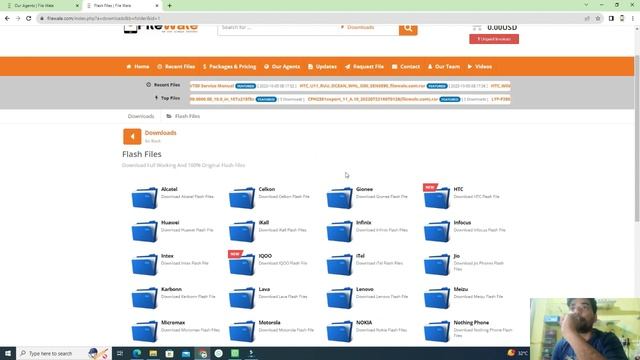Open the Contact menu item
The height and width of the screenshot is (360, 640).
[x=406, y=67]
